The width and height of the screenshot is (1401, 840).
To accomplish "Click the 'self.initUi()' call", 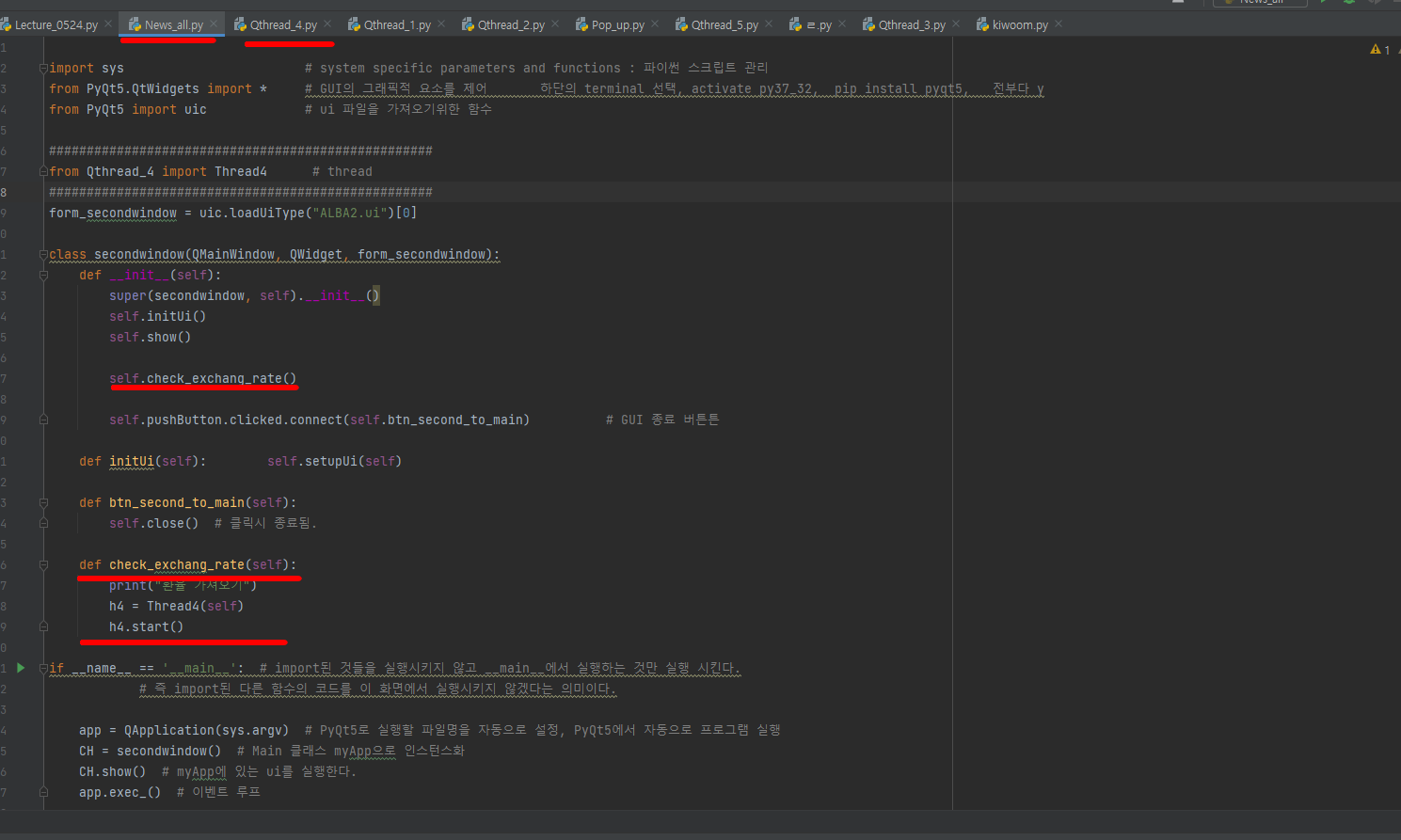I will point(157,316).
